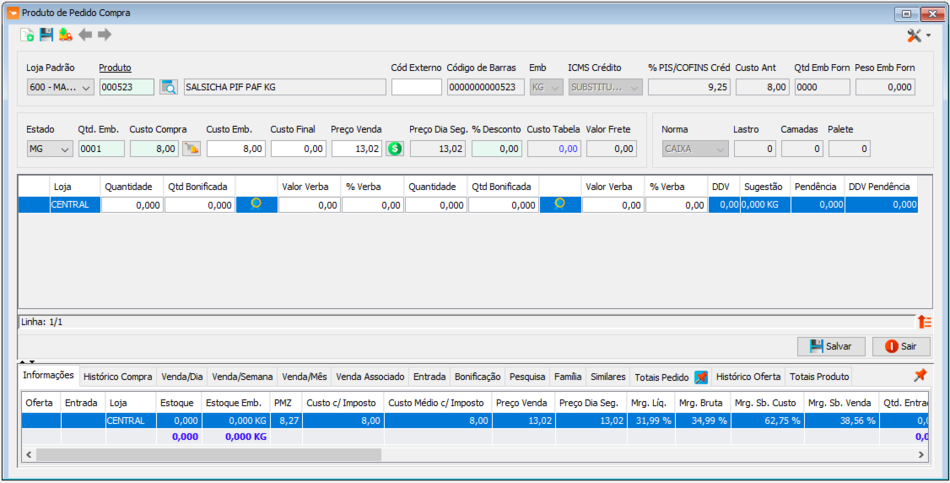Click the red sort arrow icon below grid
The width and height of the screenshot is (950, 483).
click(x=924, y=322)
